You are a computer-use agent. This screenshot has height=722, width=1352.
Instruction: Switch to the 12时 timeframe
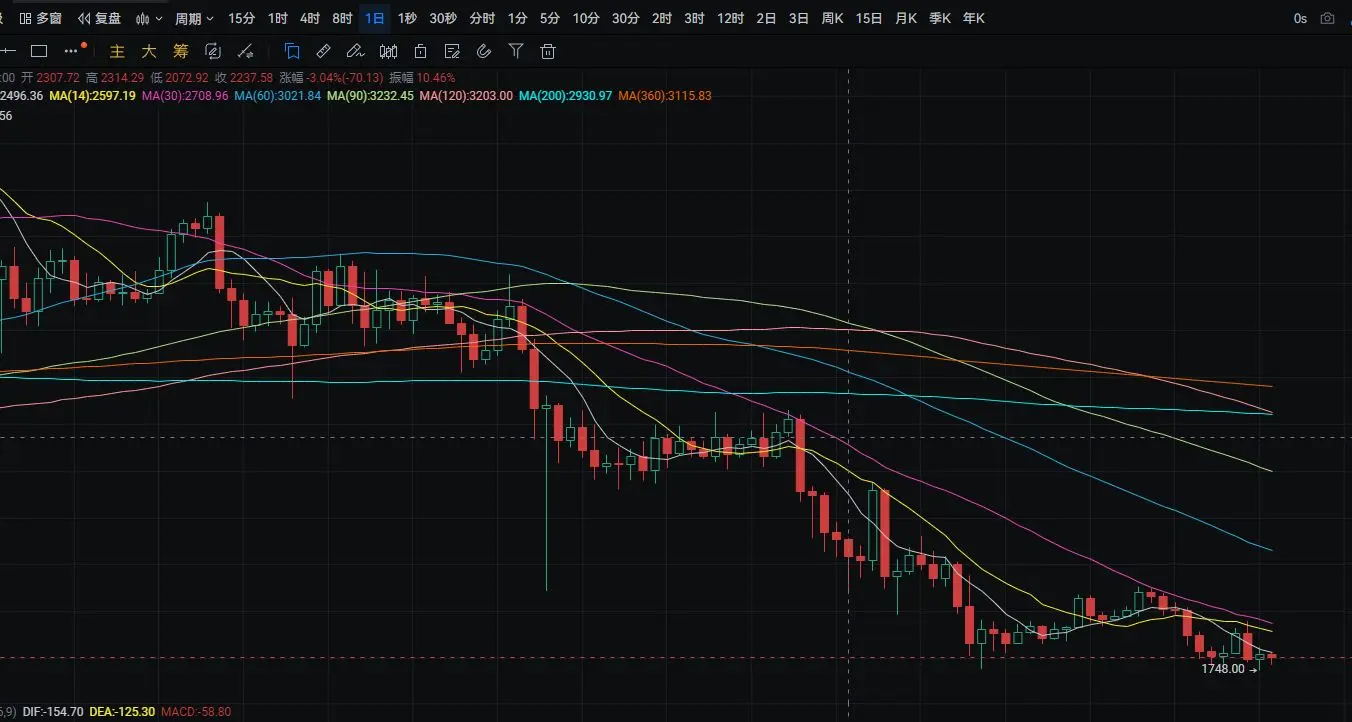tap(730, 18)
